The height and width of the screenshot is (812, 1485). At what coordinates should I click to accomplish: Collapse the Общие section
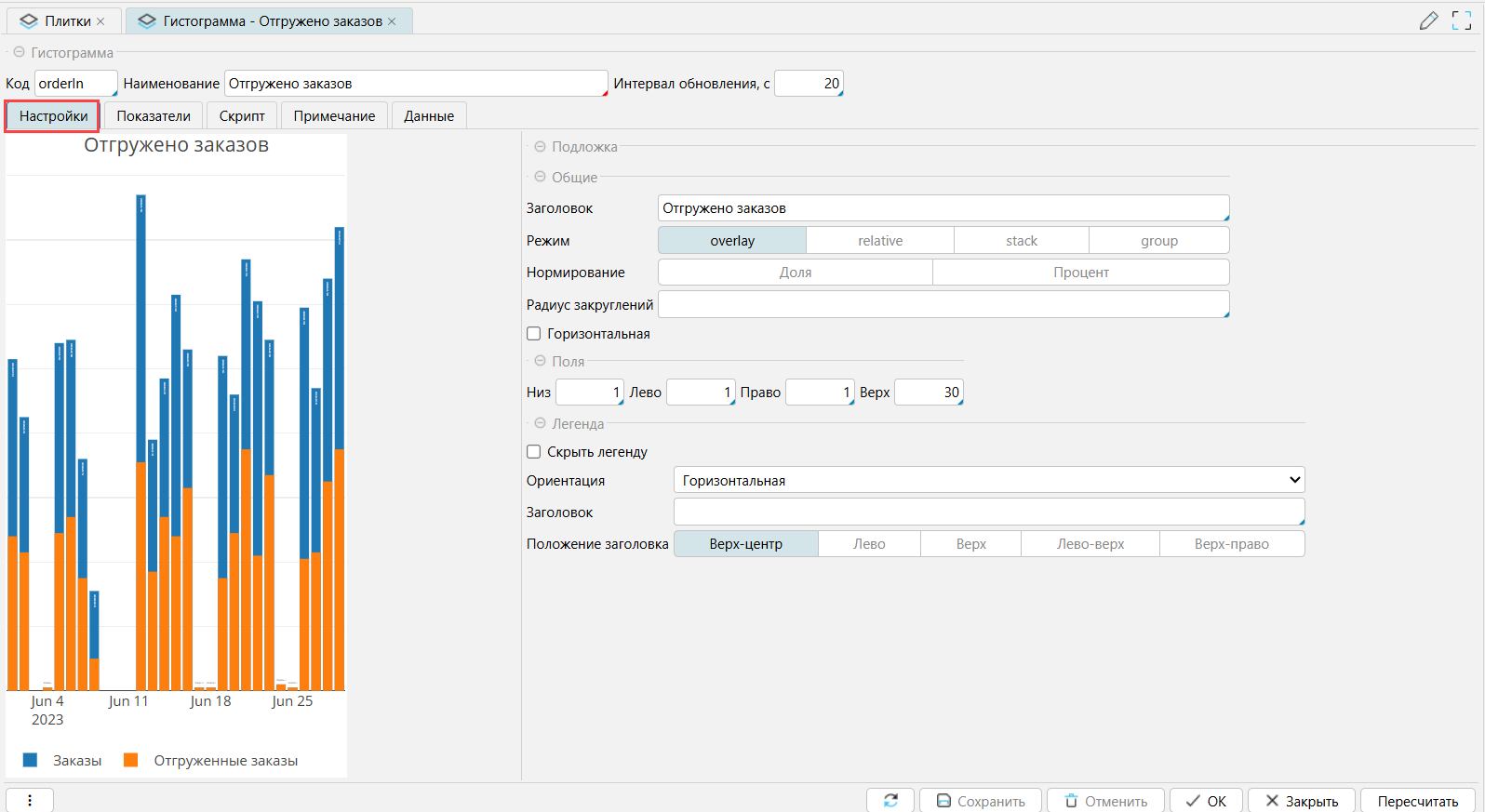[x=540, y=177]
